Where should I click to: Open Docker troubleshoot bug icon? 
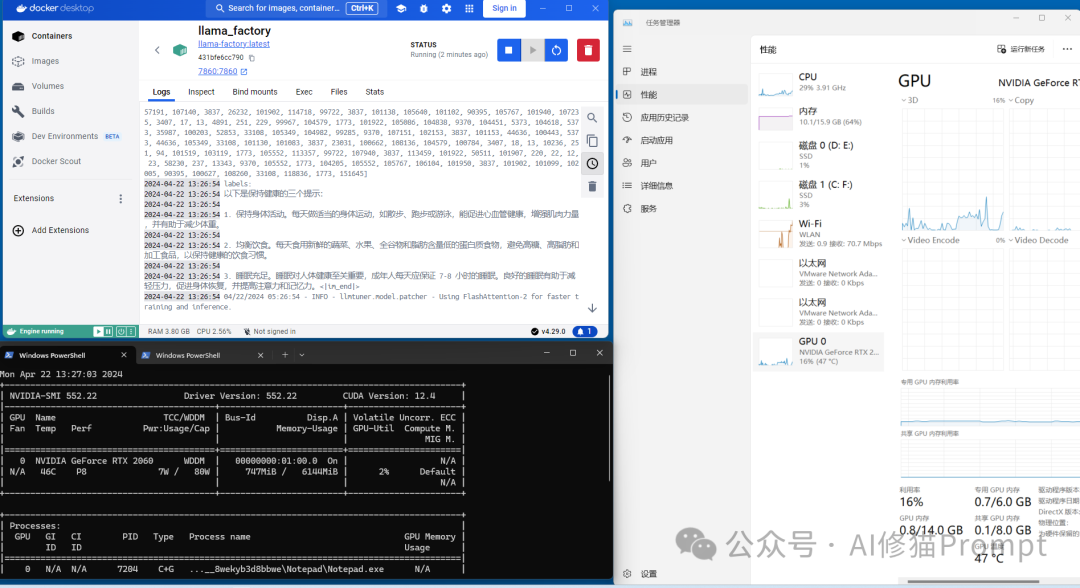click(x=424, y=8)
